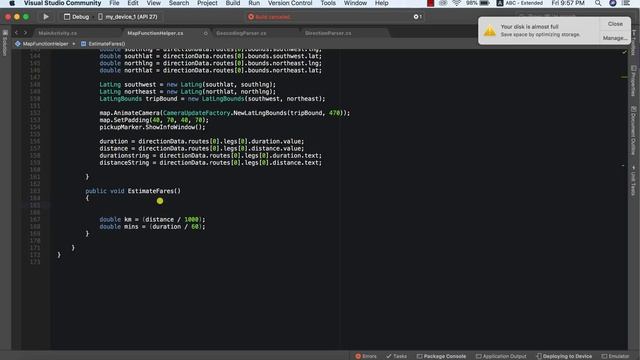Image resolution: width=640 pixels, height=360 pixels.
Task: Open Spotlight search in the menu bar
Action: tap(598, 3)
